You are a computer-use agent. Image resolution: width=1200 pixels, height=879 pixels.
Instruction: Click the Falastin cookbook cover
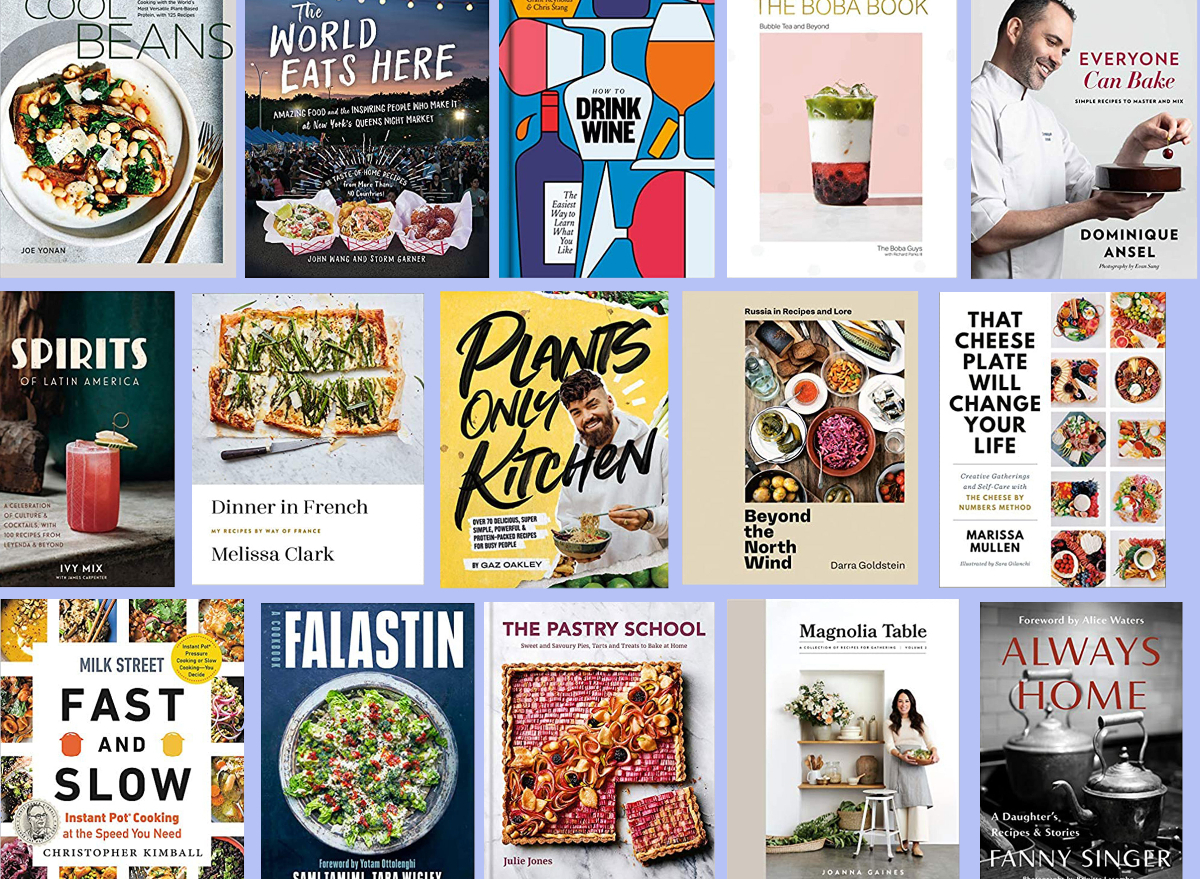368,741
